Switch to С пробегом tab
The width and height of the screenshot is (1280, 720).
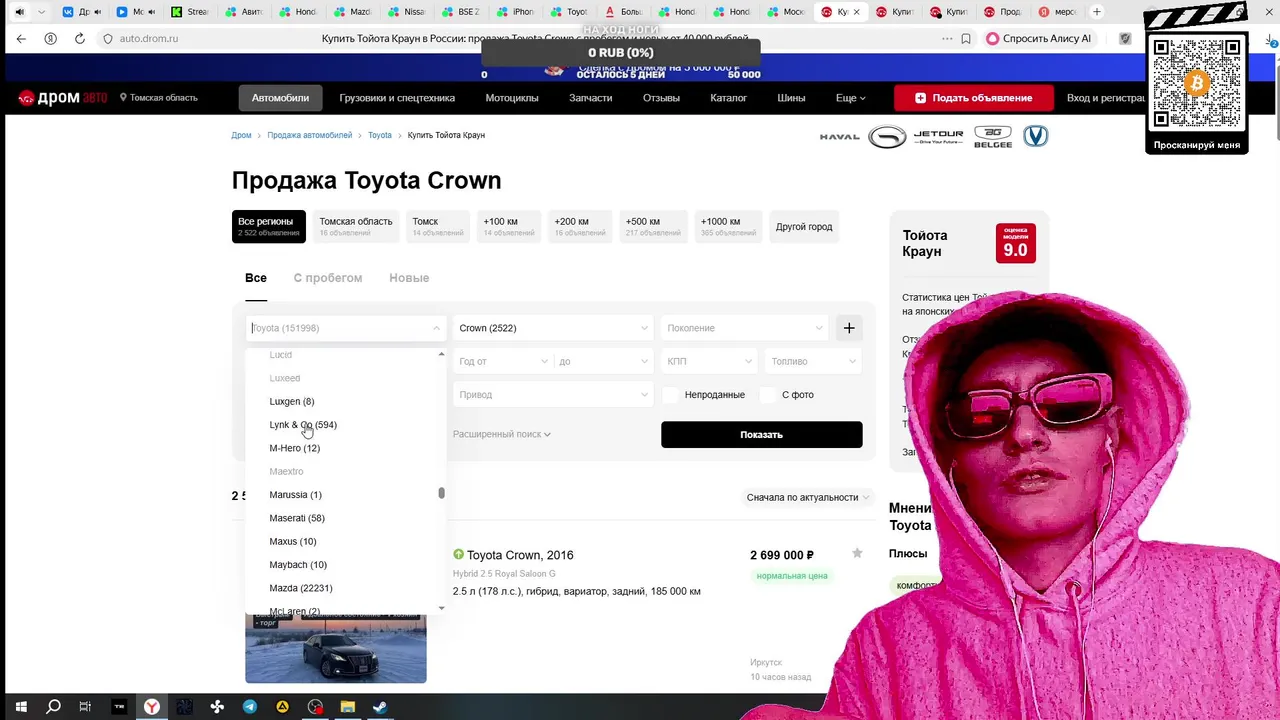coord(328,278)
